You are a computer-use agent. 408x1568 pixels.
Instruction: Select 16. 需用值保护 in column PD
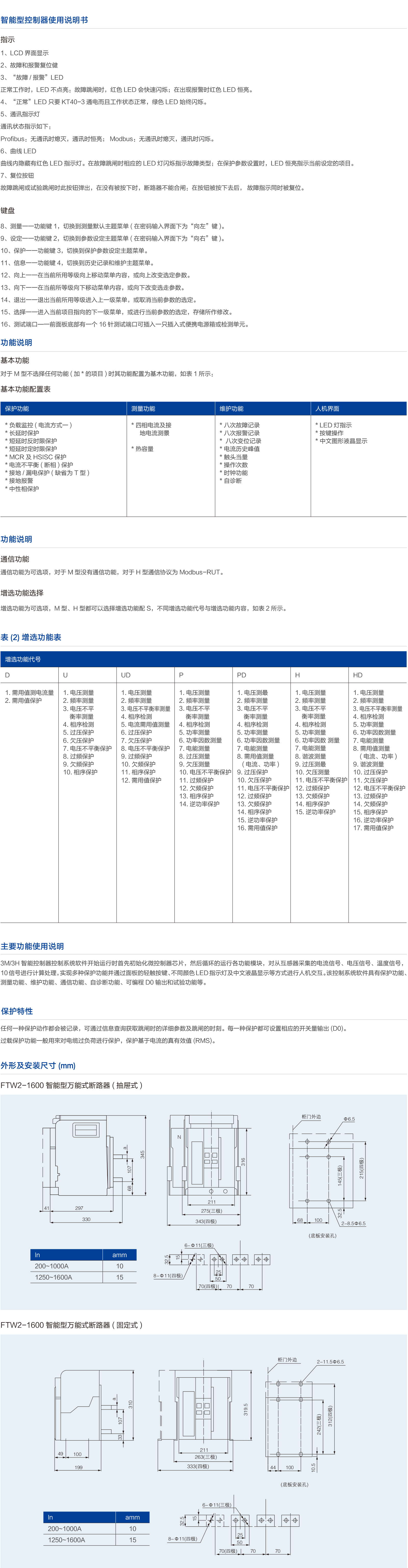pos(258,828)
